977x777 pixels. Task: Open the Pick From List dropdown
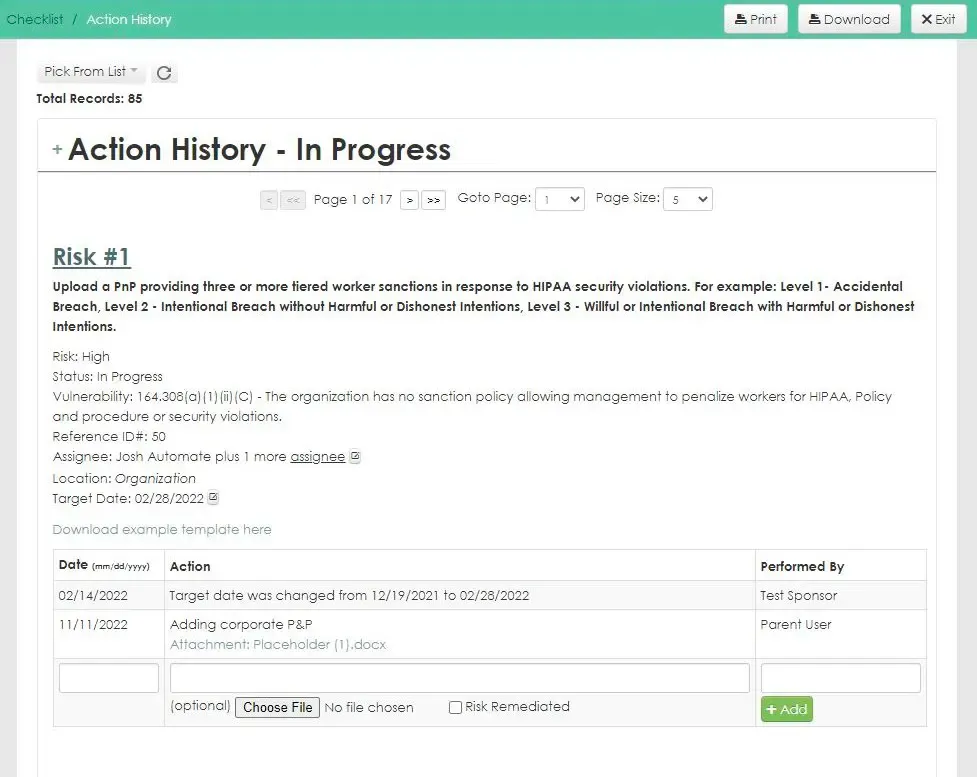[x=91, y=72]
